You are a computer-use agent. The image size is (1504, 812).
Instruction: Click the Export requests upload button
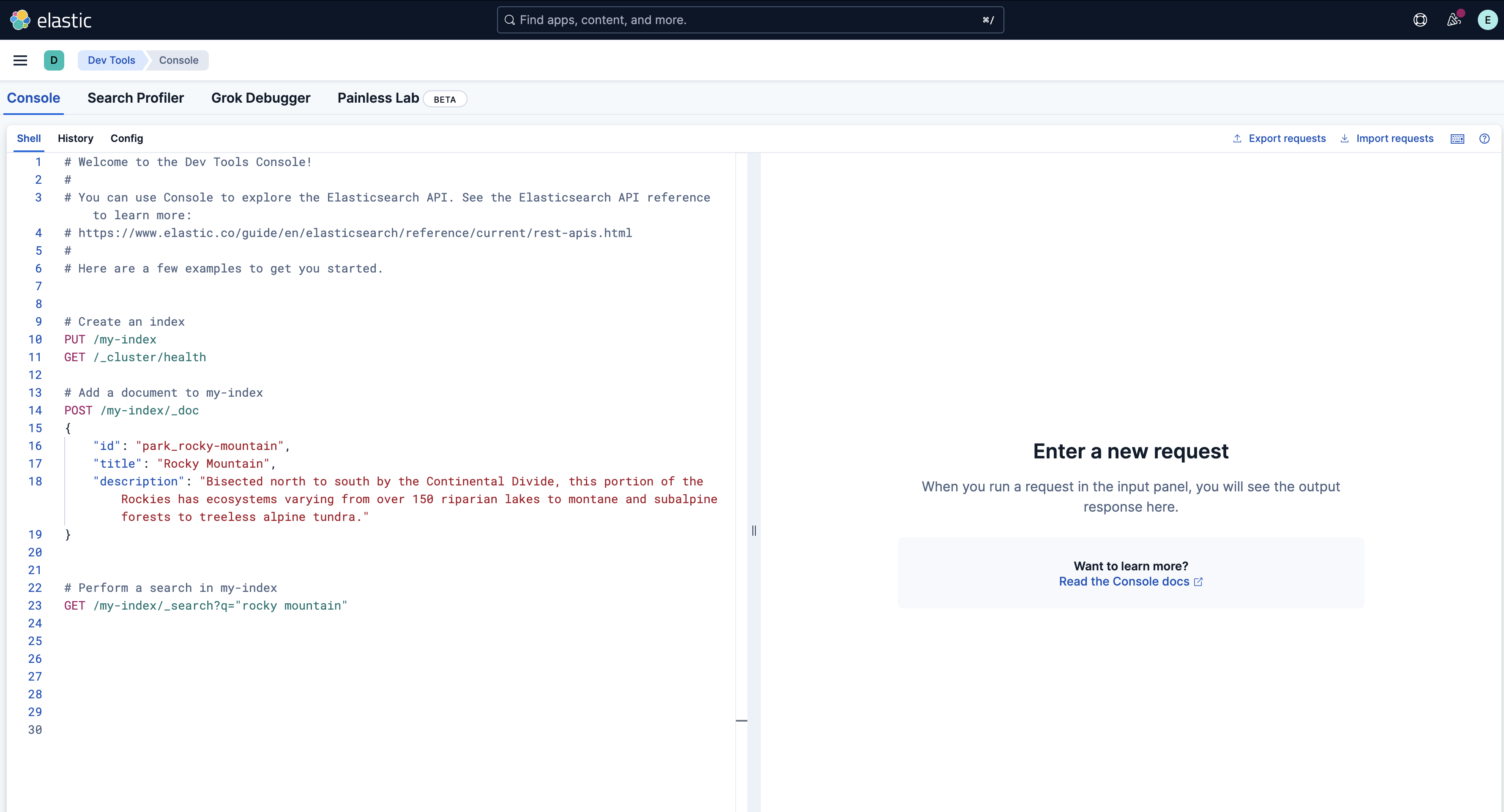tap(1279, 138)
